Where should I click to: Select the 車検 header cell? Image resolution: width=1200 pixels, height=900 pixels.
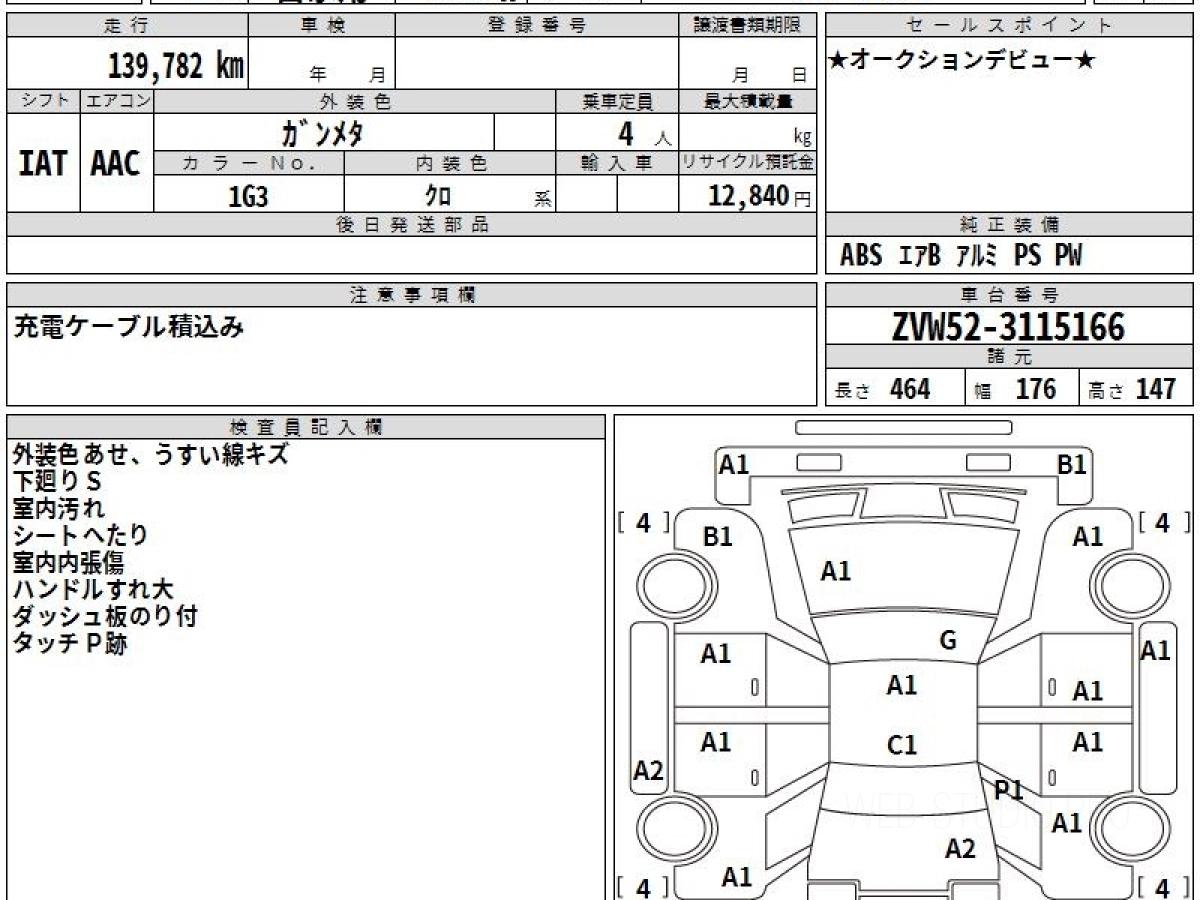tap(322, 26)
